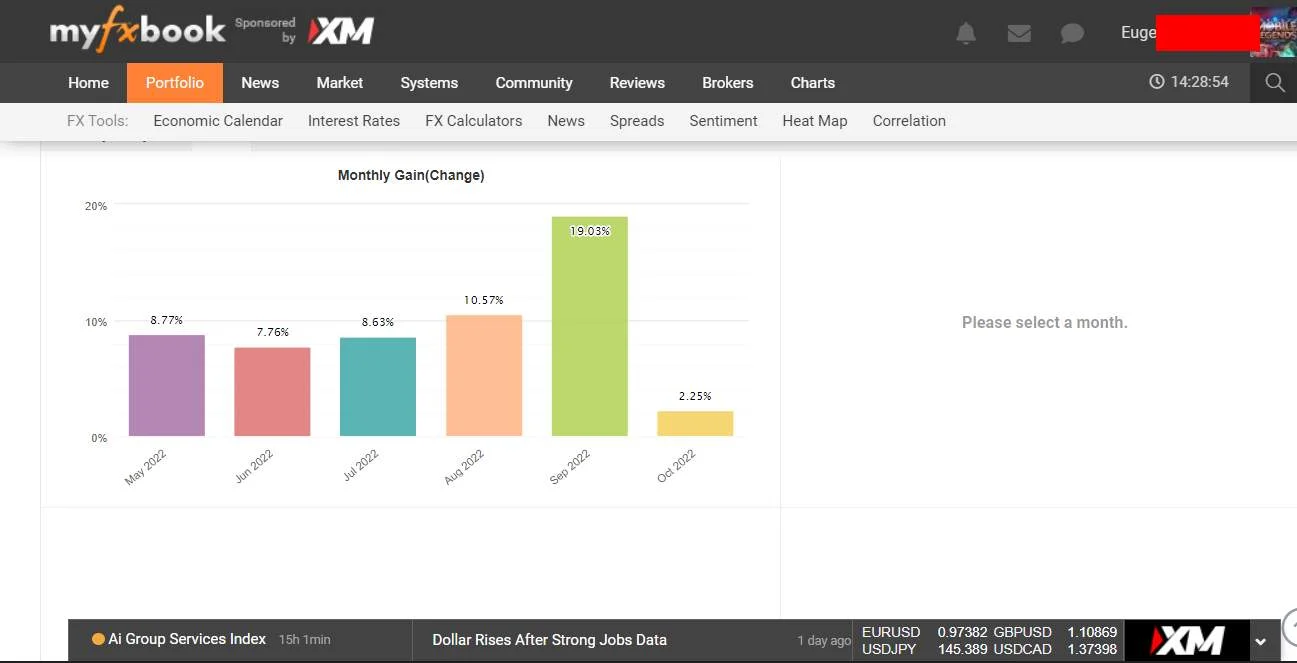Click the clock icon beside 14:28:54
Screen dimensions: 1297x663
[1157, 82]
